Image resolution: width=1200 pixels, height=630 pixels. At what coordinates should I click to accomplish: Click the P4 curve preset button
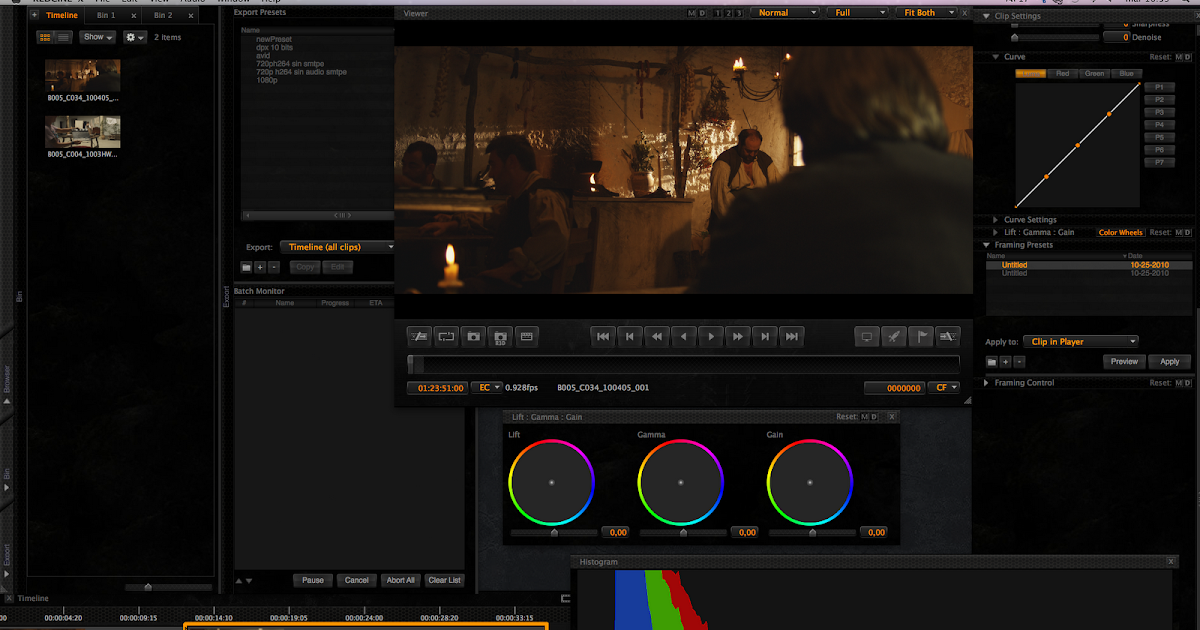pos(1159,125)
